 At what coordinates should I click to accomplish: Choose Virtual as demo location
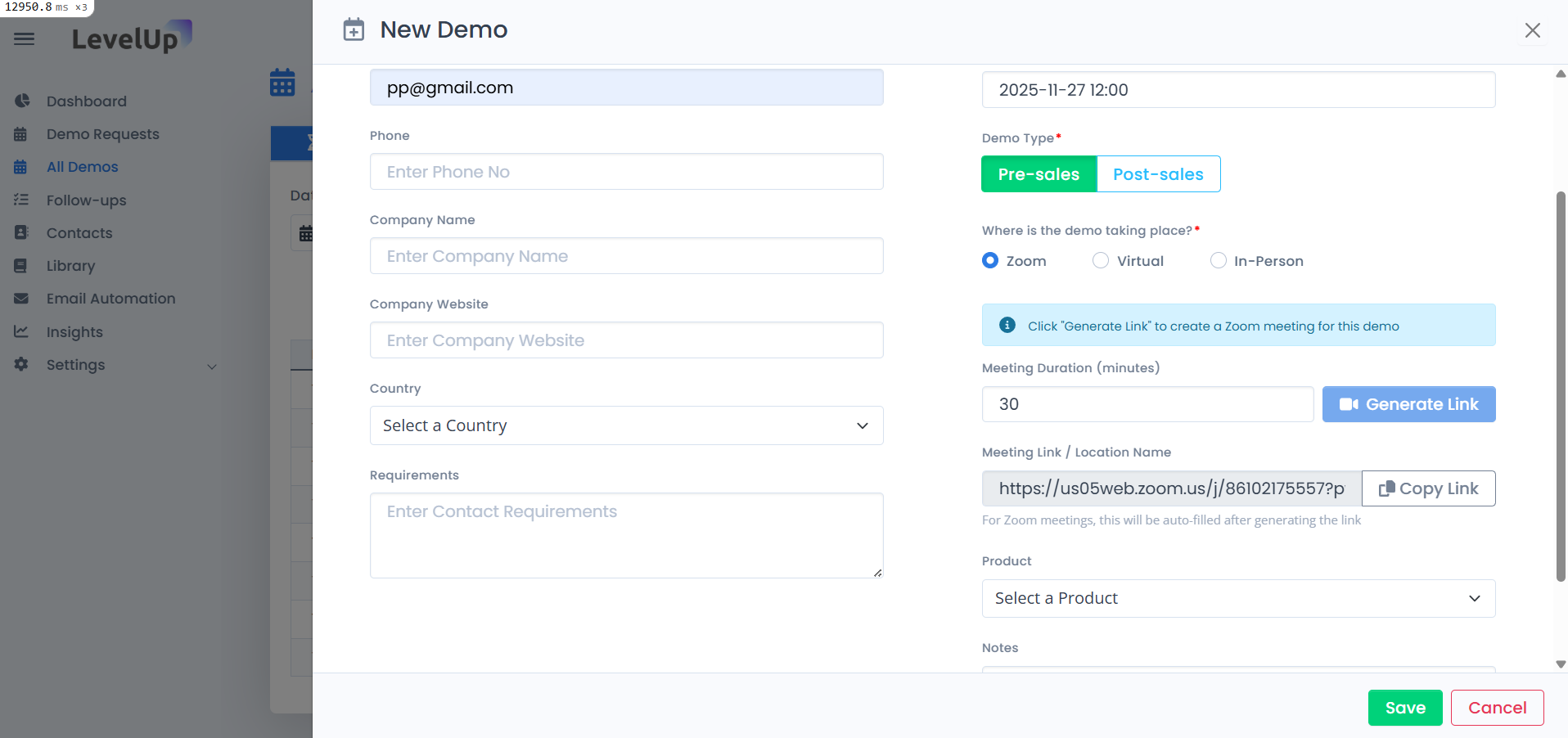[1101, 260]
